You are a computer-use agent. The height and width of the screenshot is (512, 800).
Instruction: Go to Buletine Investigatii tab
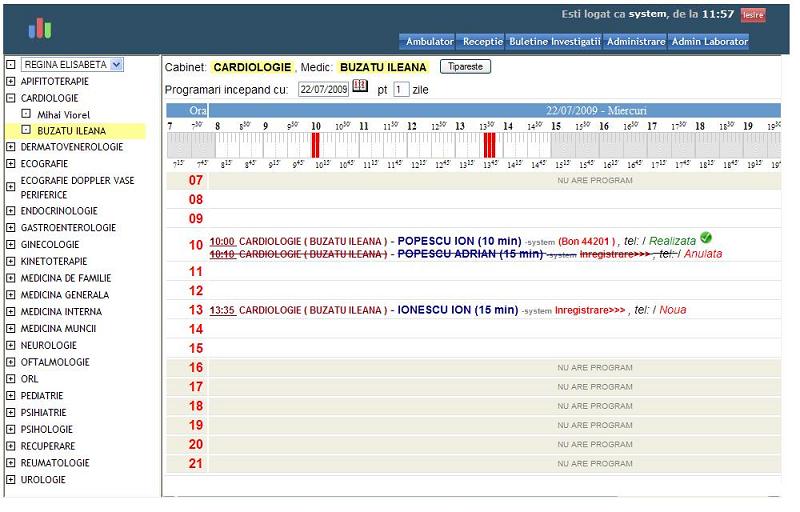[554, 42]
